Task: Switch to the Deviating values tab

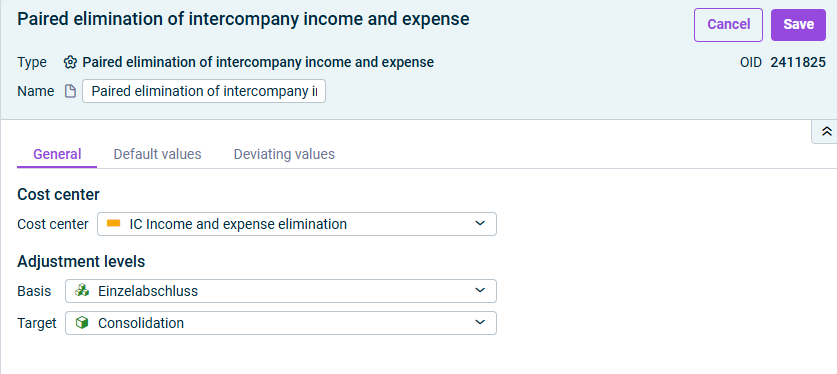Action: [284, 154]
